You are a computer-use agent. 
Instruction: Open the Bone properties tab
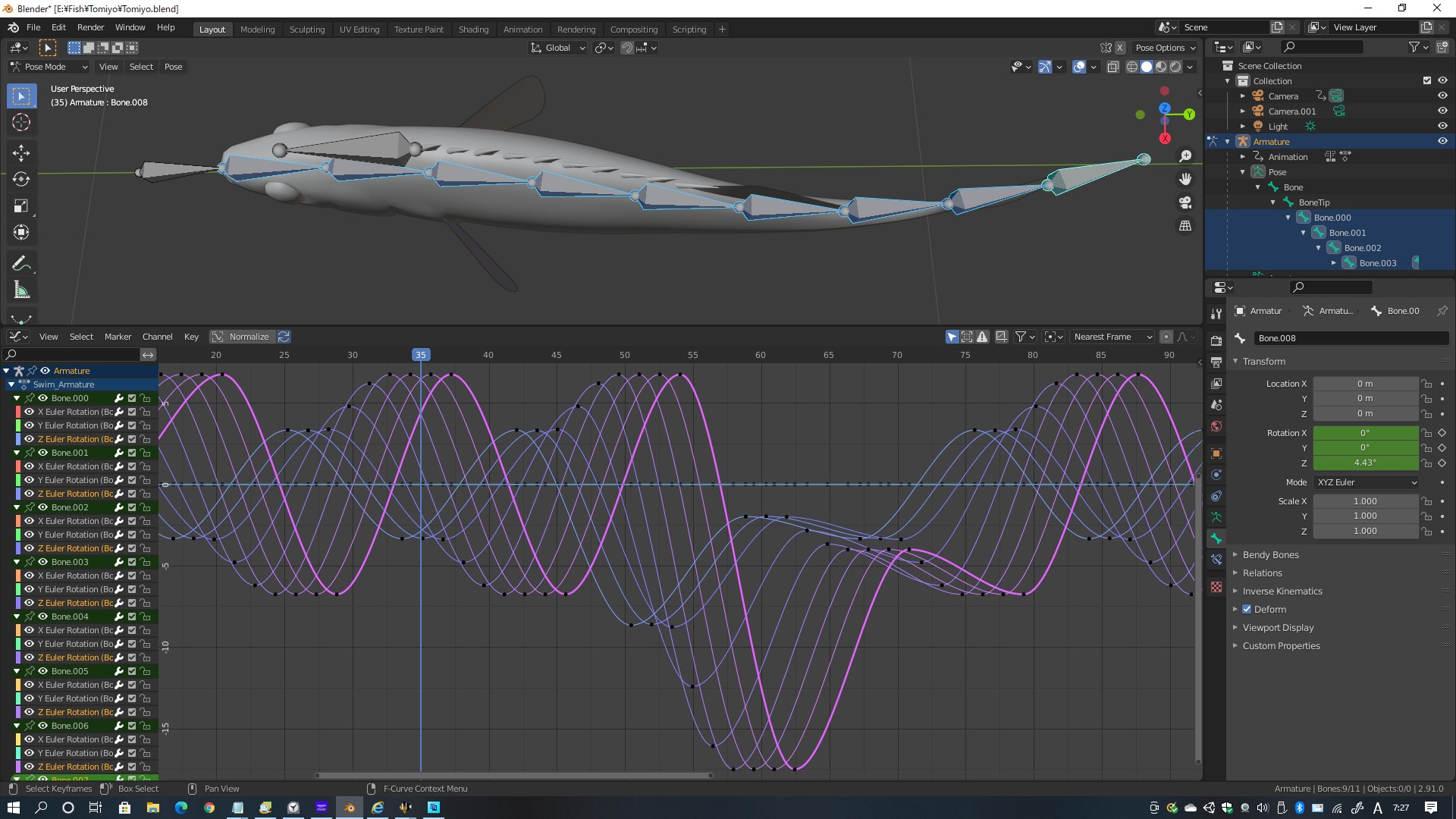pyautogui.click(x=1216, y=538)
